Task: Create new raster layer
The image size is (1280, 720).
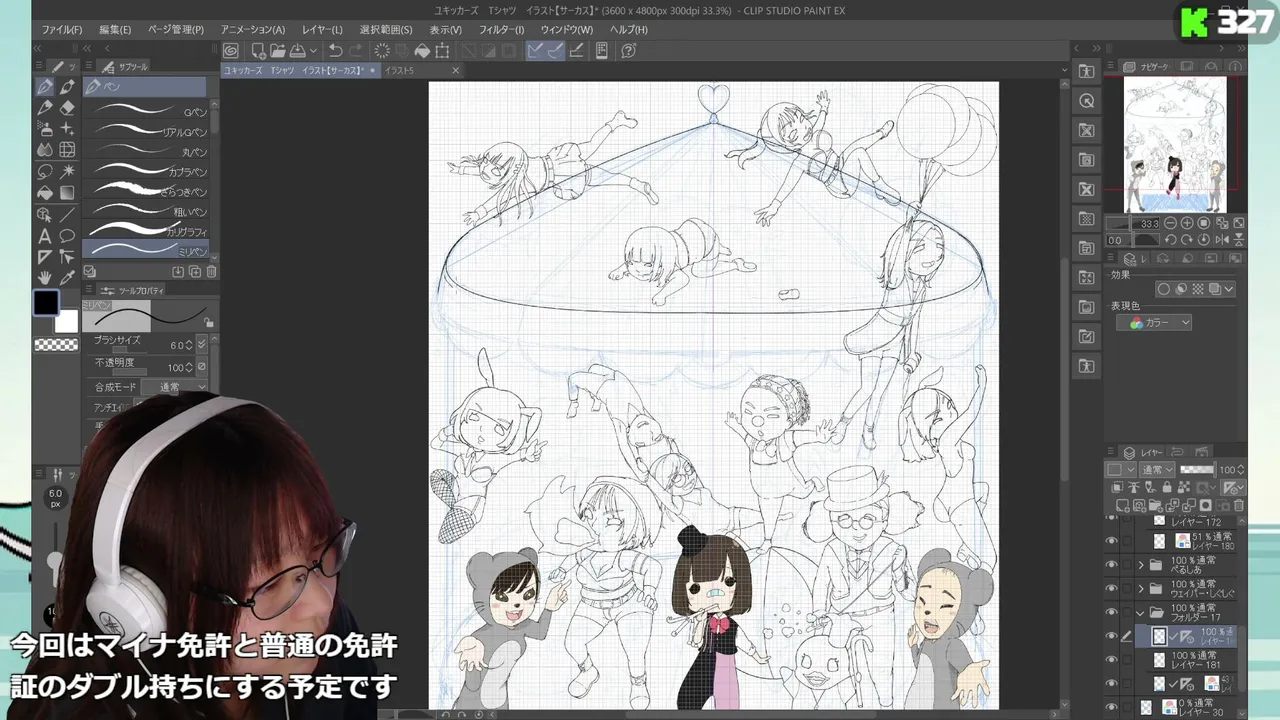Action: tap(1124, 506)
